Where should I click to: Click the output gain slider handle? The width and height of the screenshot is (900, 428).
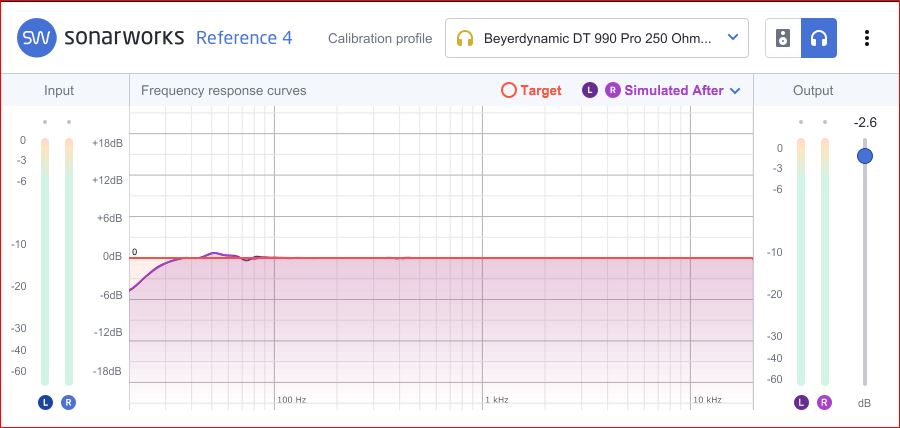865,155
